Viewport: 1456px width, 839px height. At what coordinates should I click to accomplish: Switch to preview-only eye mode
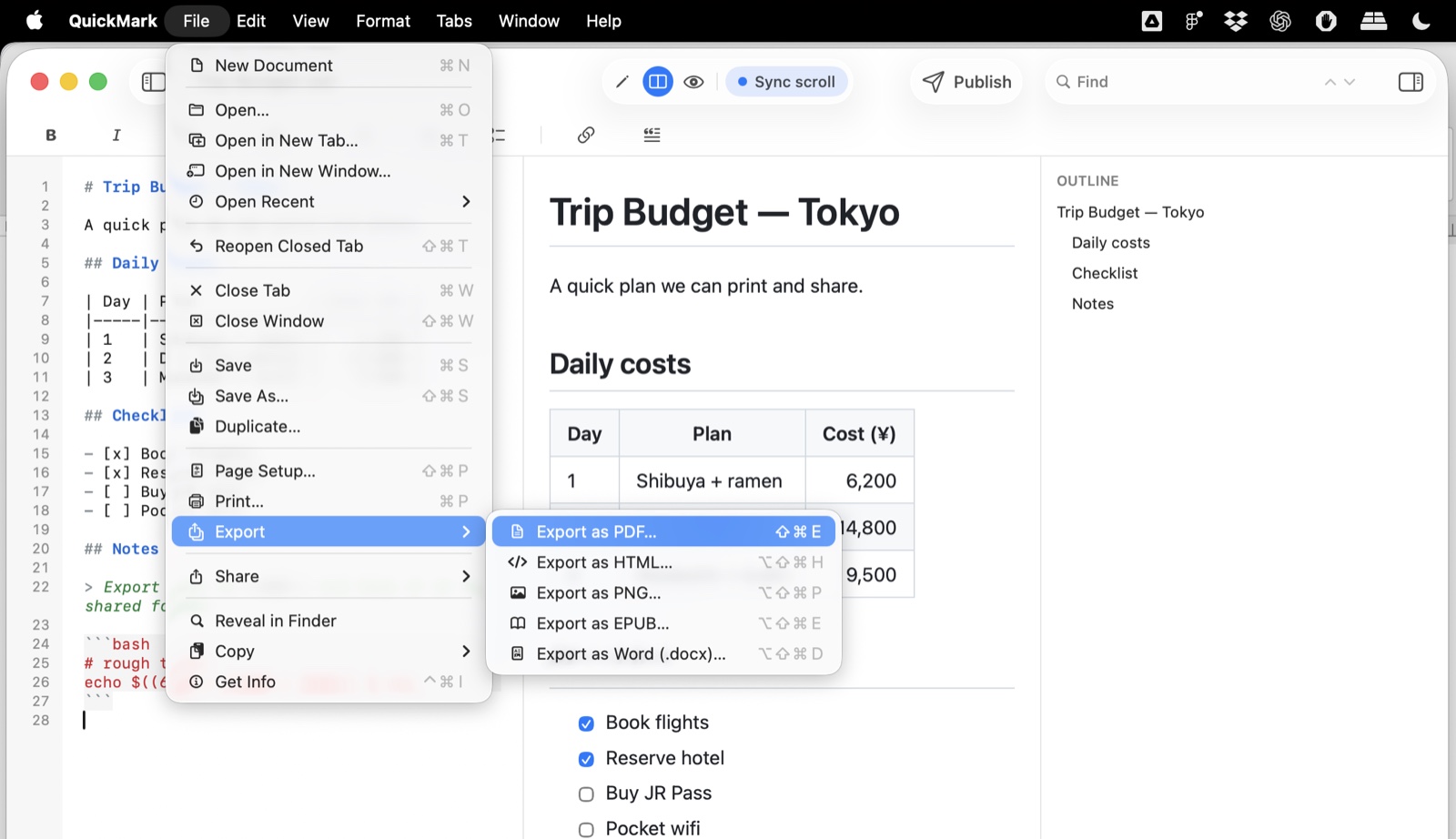[x=693, y=82]
